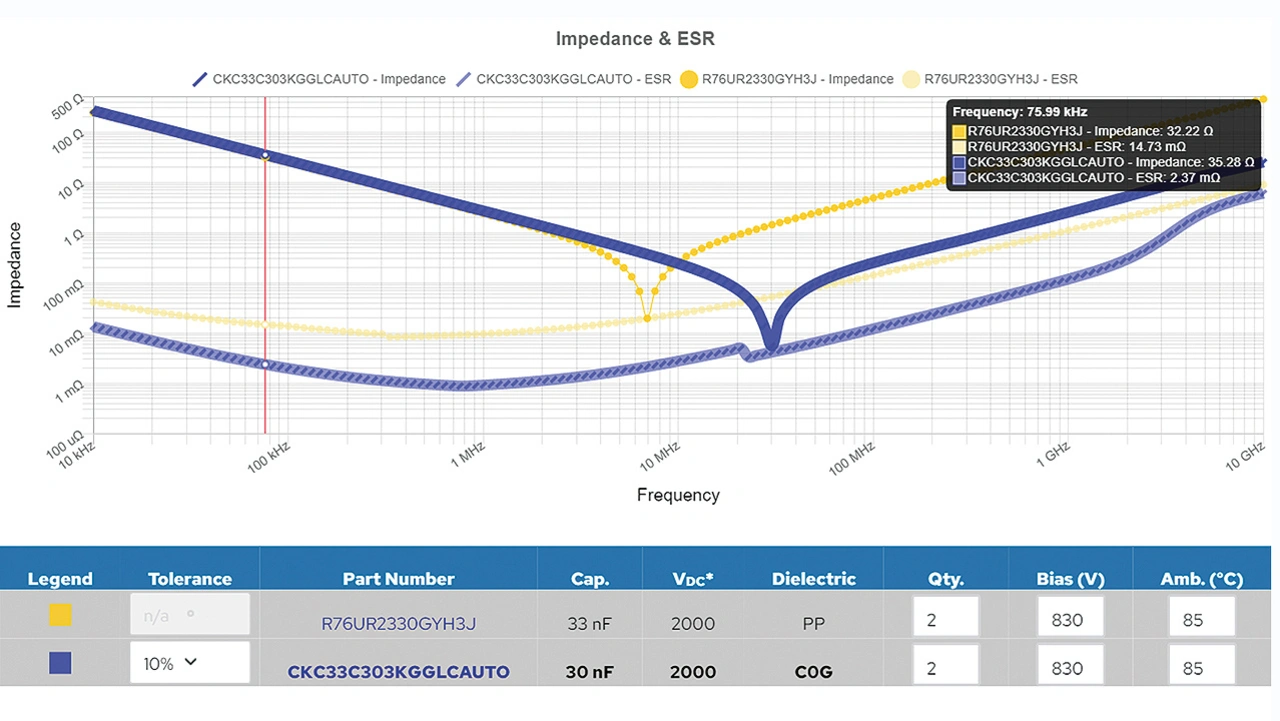Click the yellow legend swatch in table

click(60, 616)
